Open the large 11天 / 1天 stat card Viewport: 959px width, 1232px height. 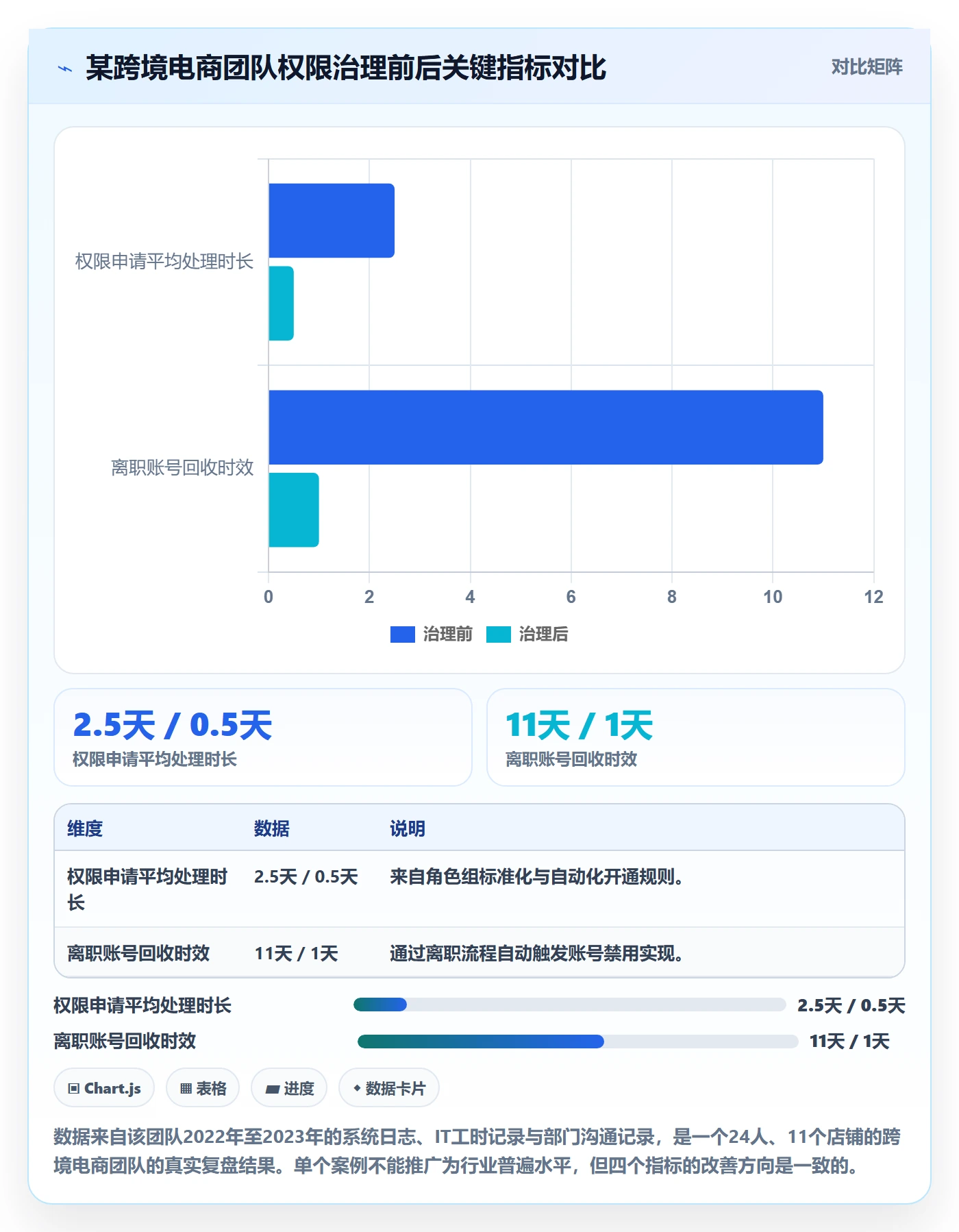pyautogui.click(x=696, y=737)
